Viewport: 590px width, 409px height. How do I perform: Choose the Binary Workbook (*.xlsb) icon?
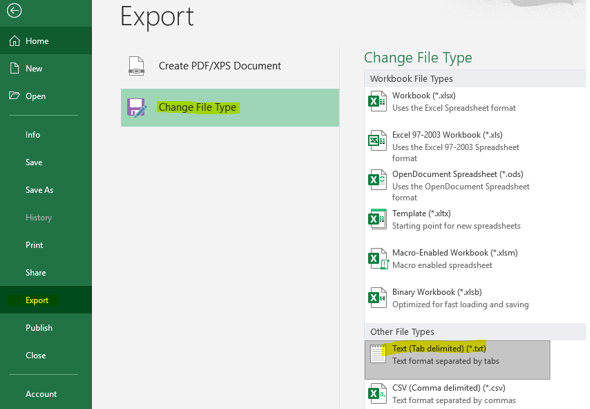[x=377, y=298]
